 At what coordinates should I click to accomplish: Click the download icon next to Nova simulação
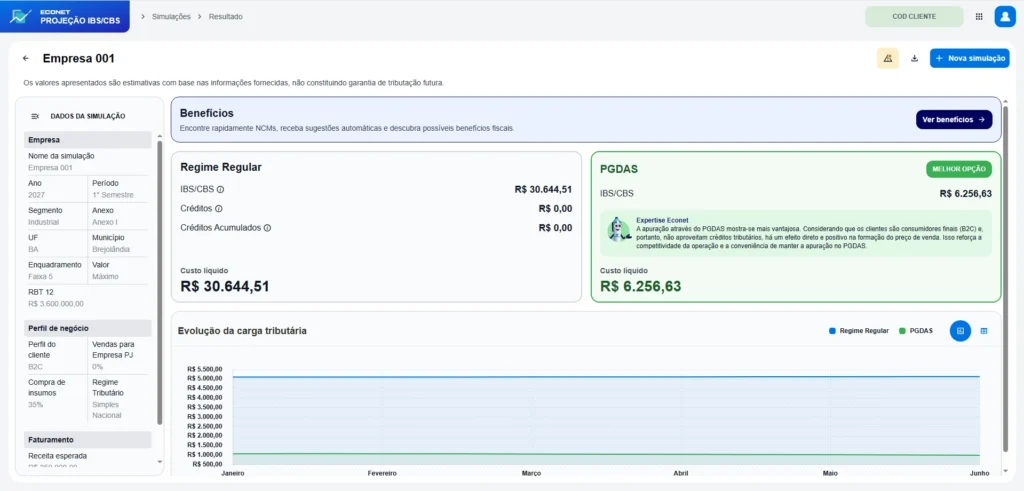914,58
